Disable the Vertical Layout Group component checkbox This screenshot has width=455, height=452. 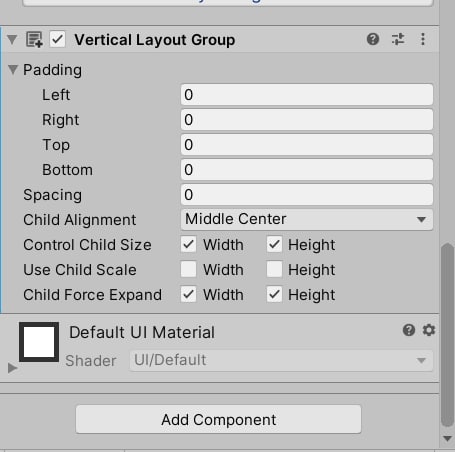pos(57,39)
